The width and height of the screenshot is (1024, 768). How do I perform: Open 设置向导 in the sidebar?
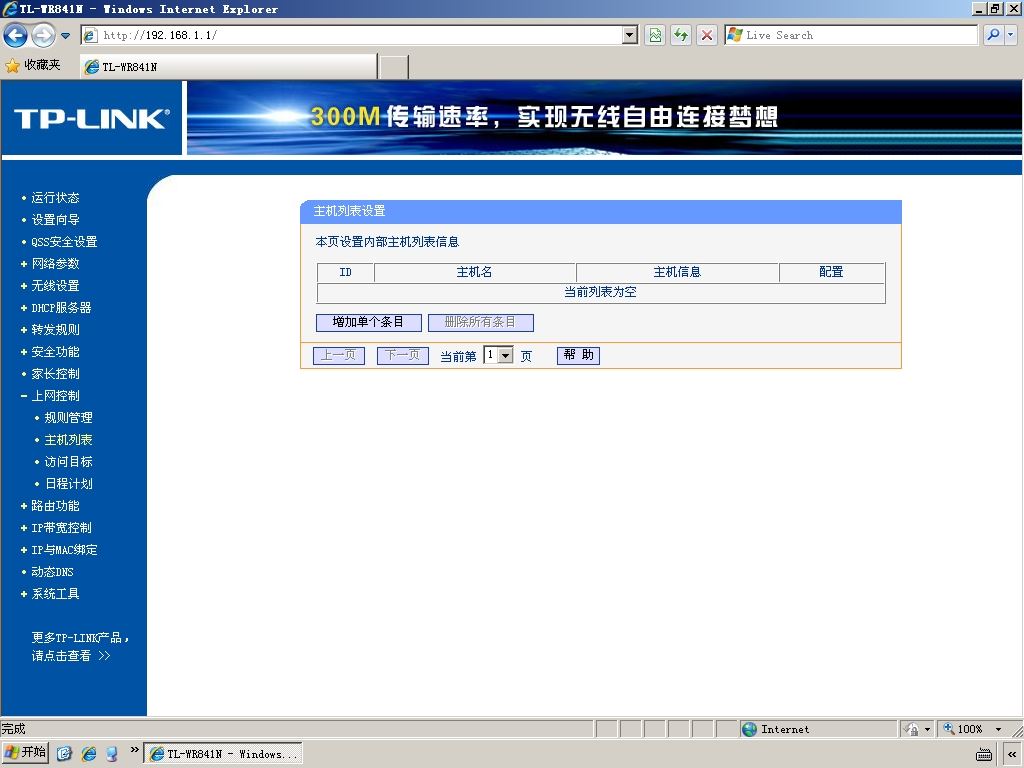click(56, 220)
